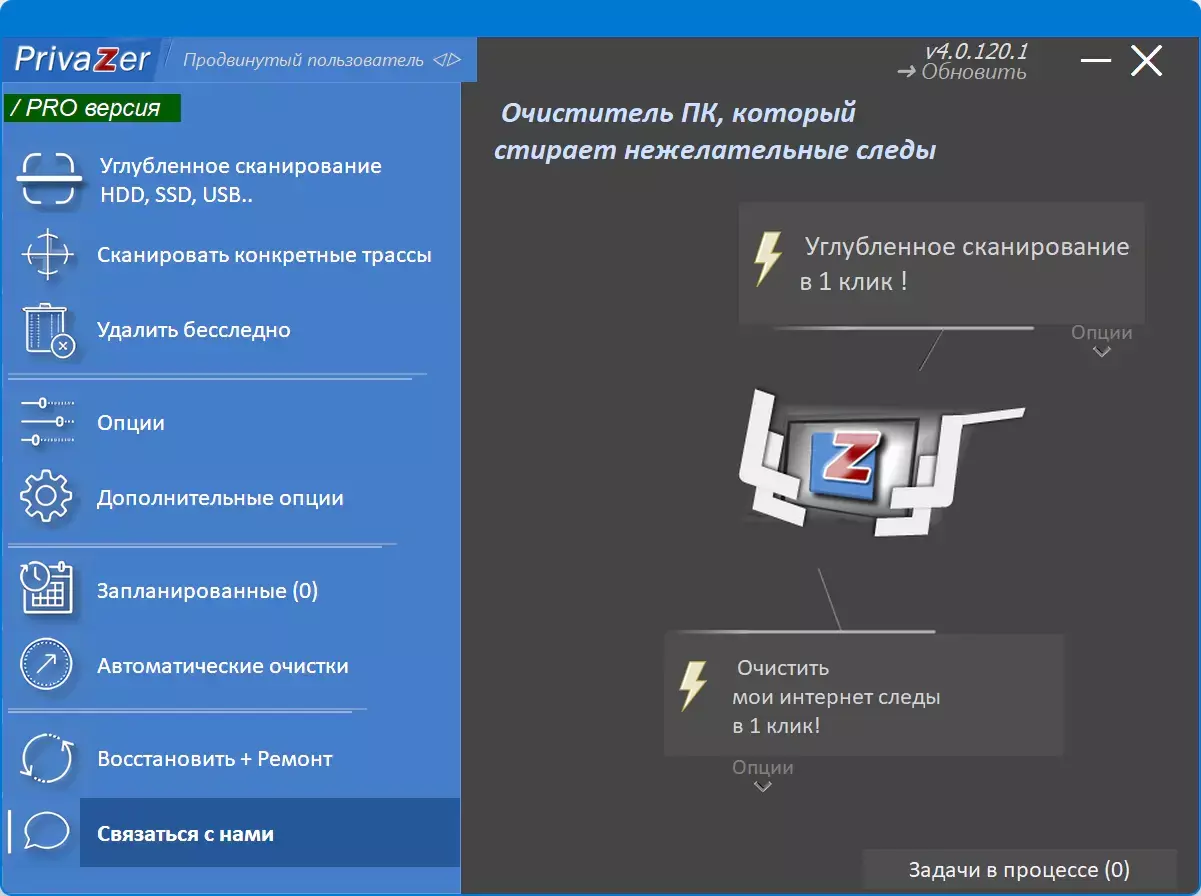Switch user mode via Продвинутый пользователь selector
1201x896 pixels.
(321, 60)
